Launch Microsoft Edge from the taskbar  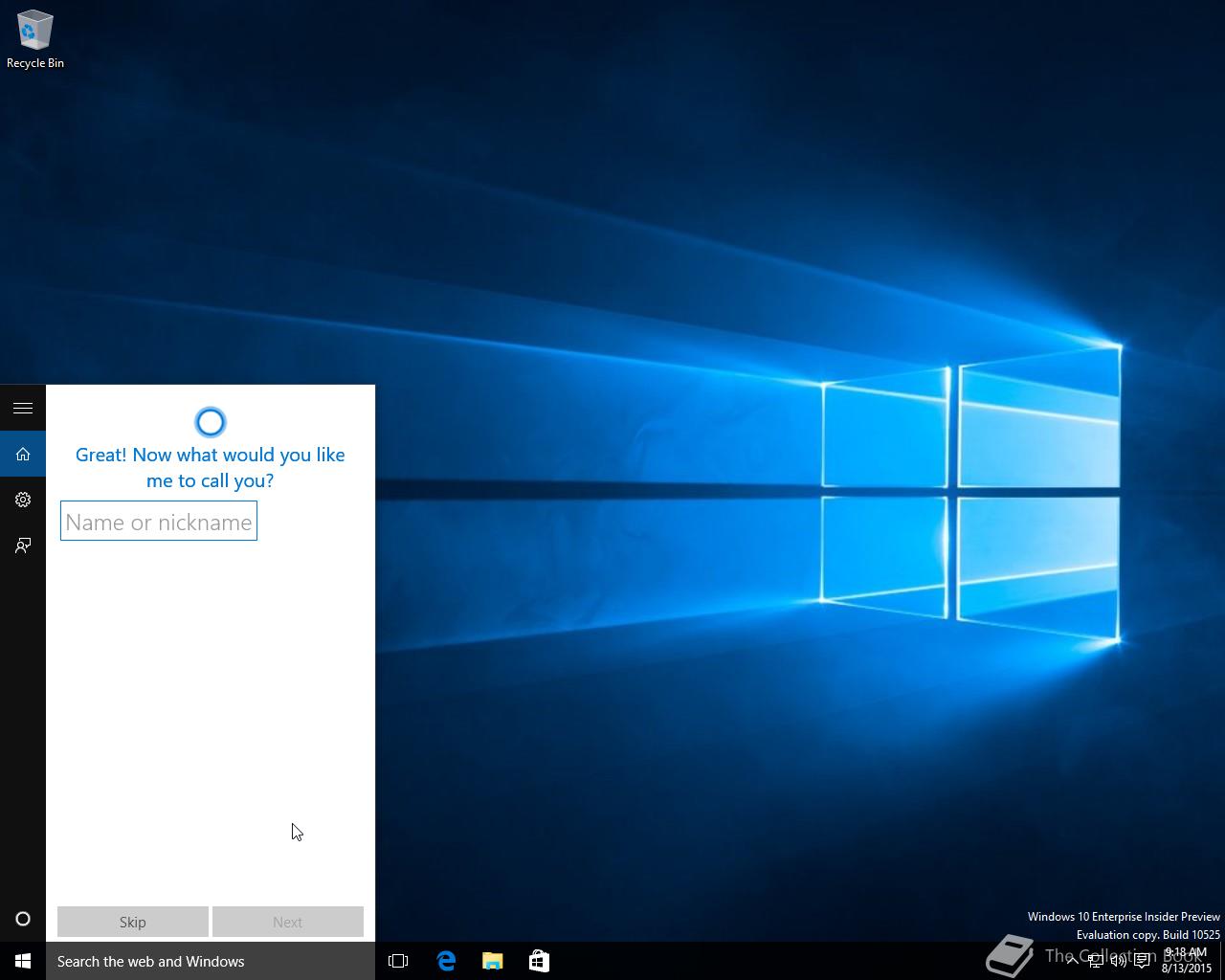[x=446, y=961]
